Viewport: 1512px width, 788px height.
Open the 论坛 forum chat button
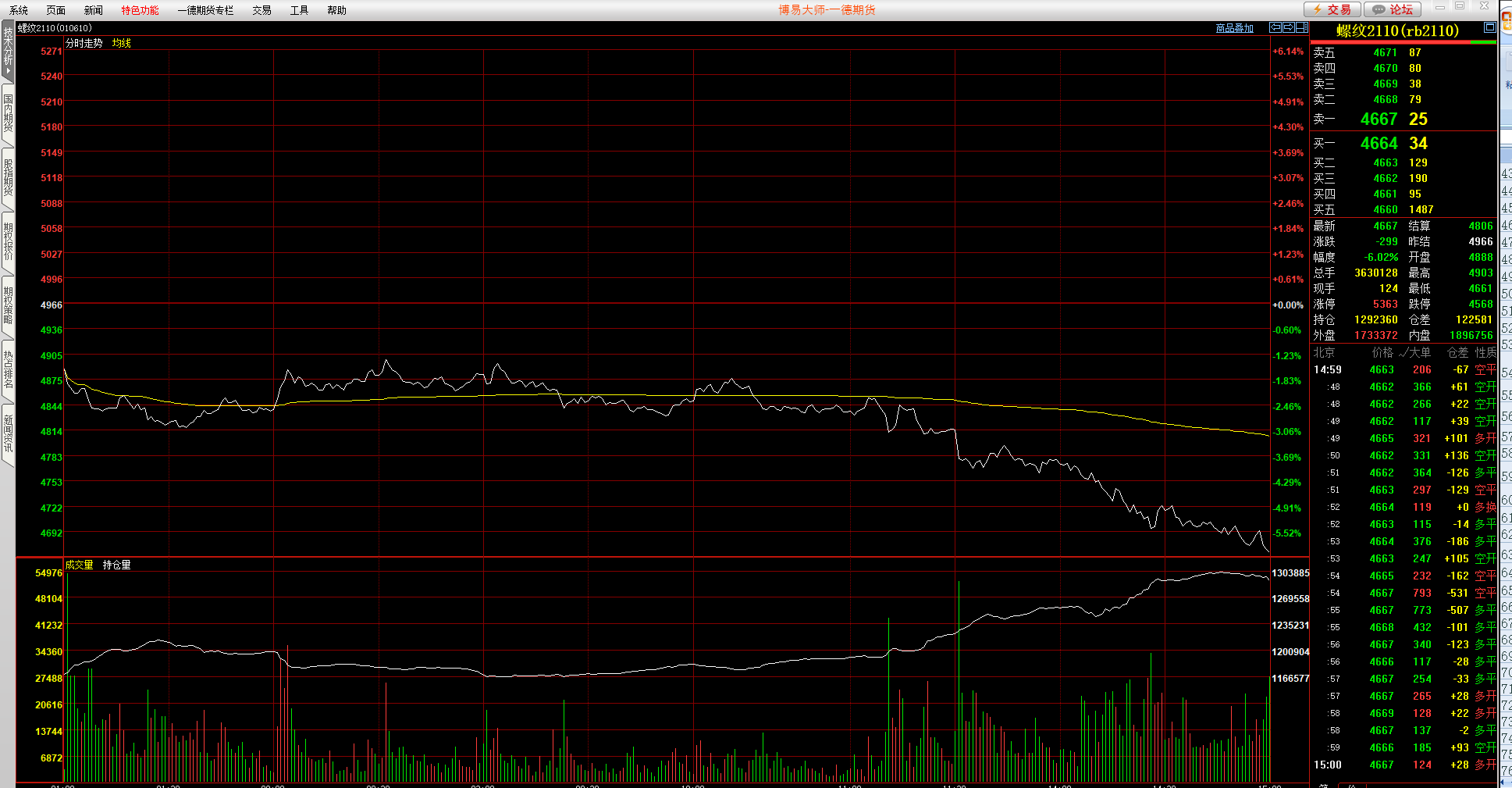1393,9
